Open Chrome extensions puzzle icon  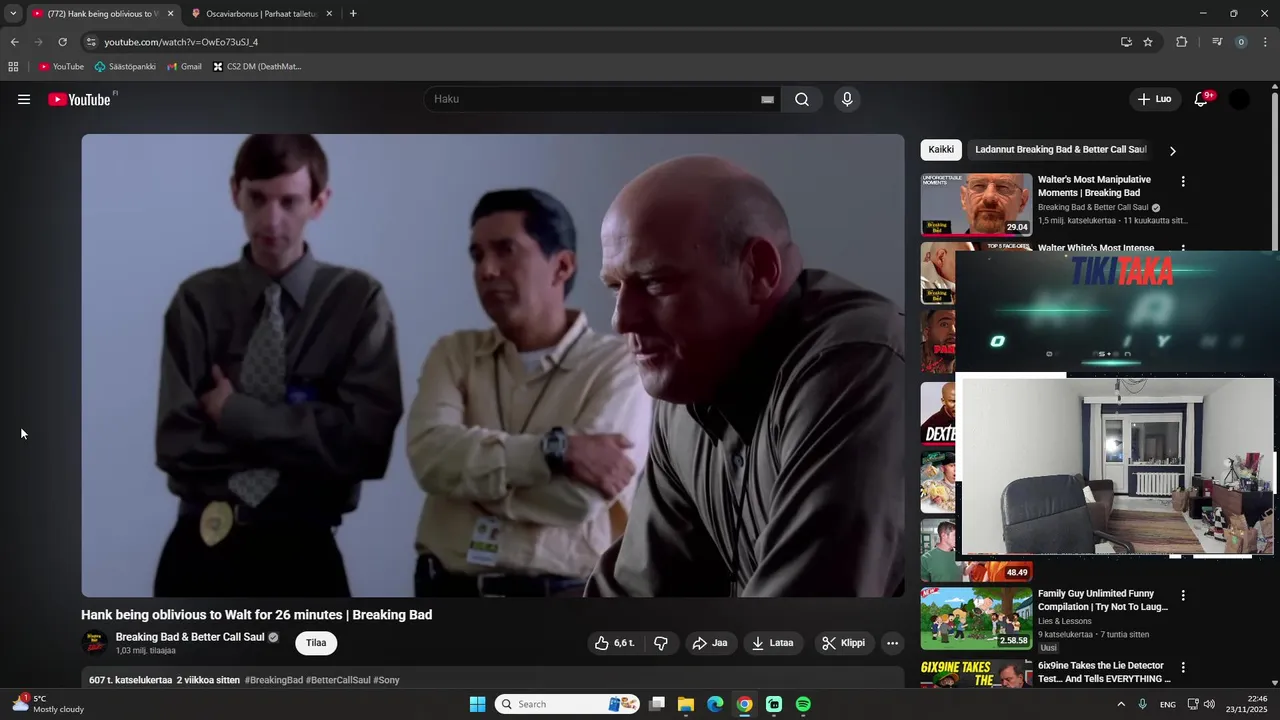[x=1182, y=42]
